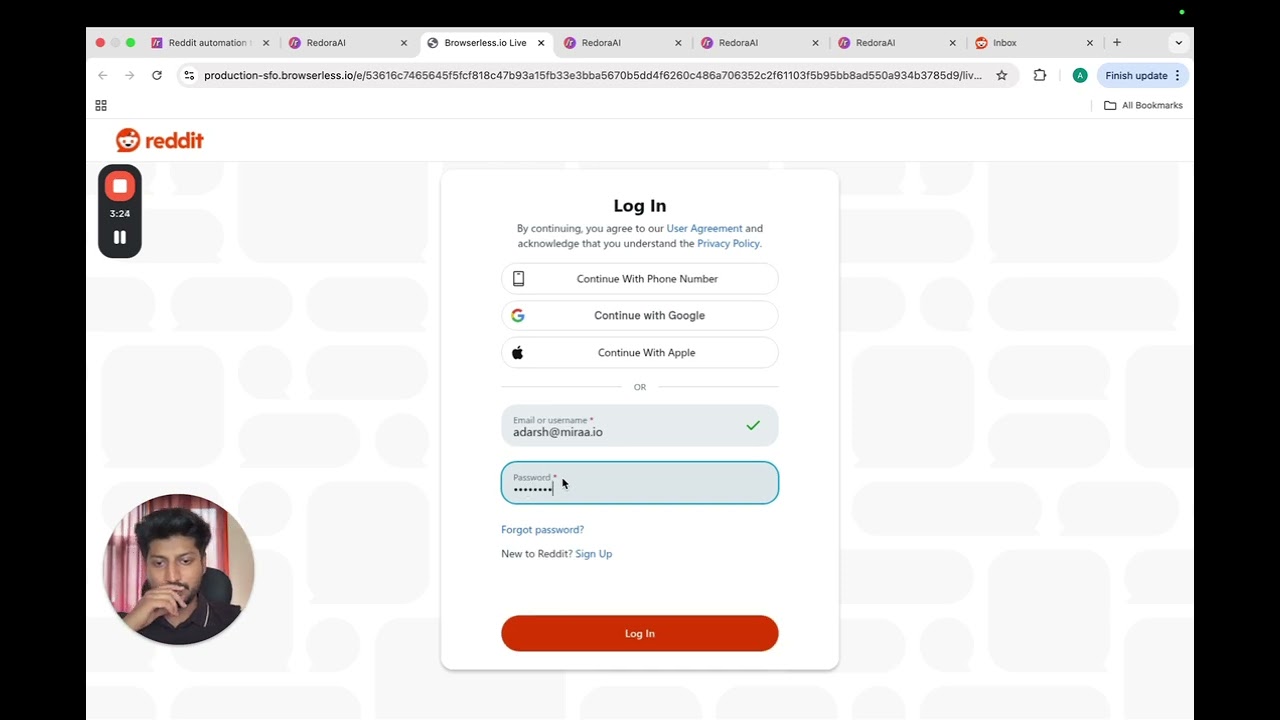Click the webcam video bubble
This screenshot has width=1280, height=720.
tap(179, 569)
